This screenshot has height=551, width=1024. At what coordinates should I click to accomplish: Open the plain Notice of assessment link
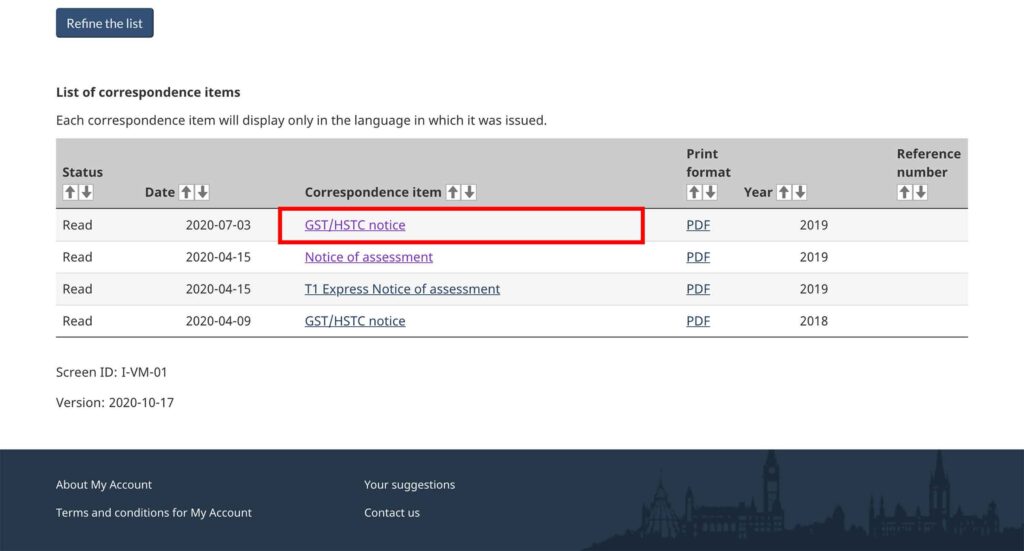(x=368, y=257)
